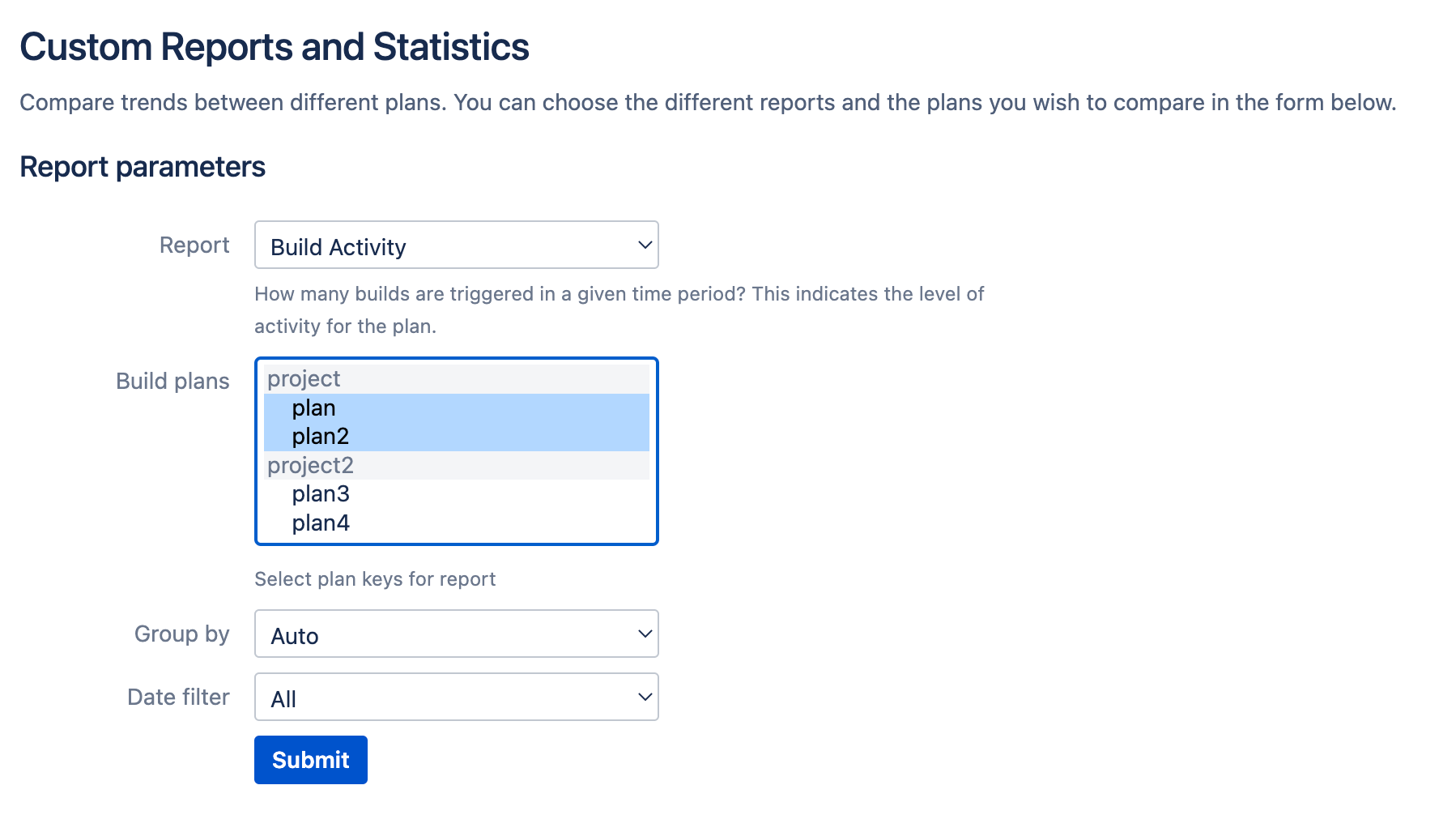Click the Group by field label
Viewport: 1456px width, 815px height.
(182, 634)
